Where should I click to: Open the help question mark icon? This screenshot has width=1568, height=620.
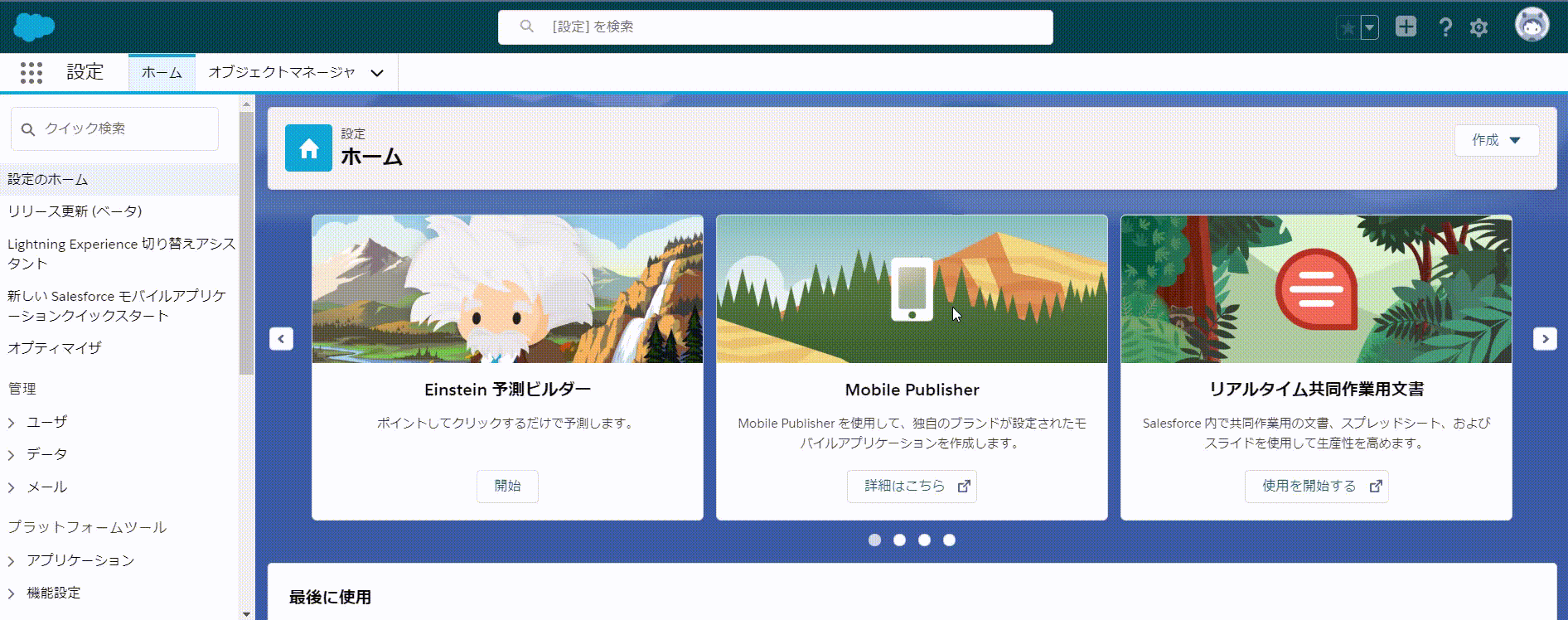(x=1445, y=27)
